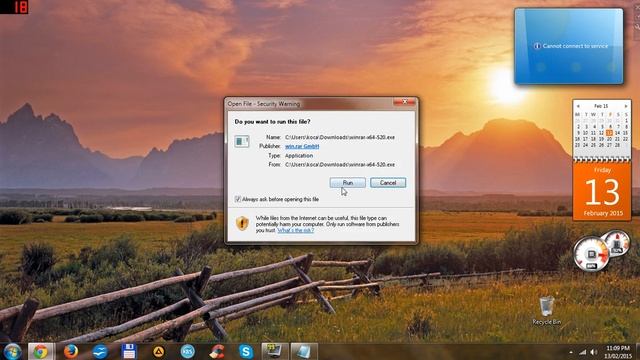The image size is (640, 360).
Task: Uncheck Always ask before opening this file
Action: [x=238, y=199]
